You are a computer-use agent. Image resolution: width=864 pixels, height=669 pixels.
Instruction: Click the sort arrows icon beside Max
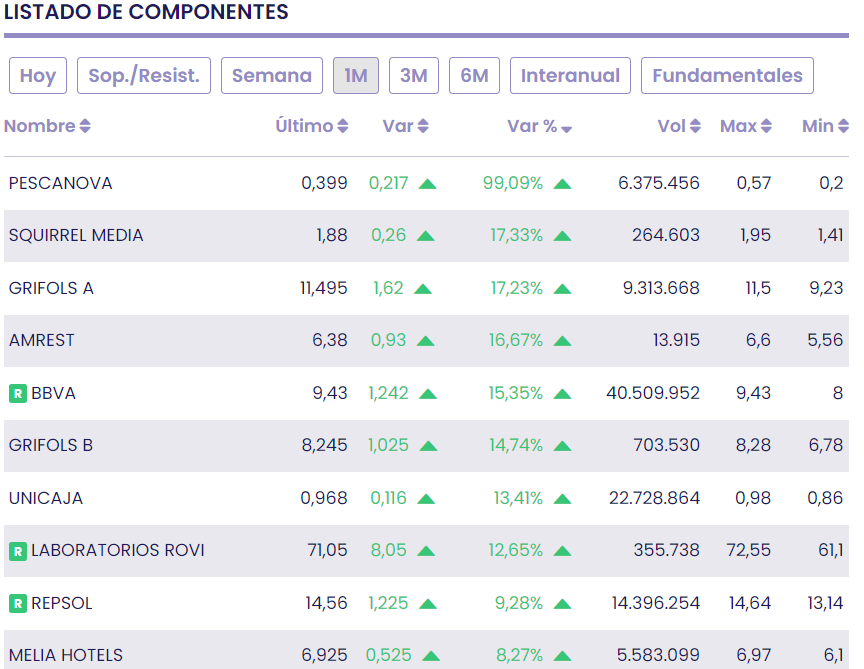coord(766,126)
